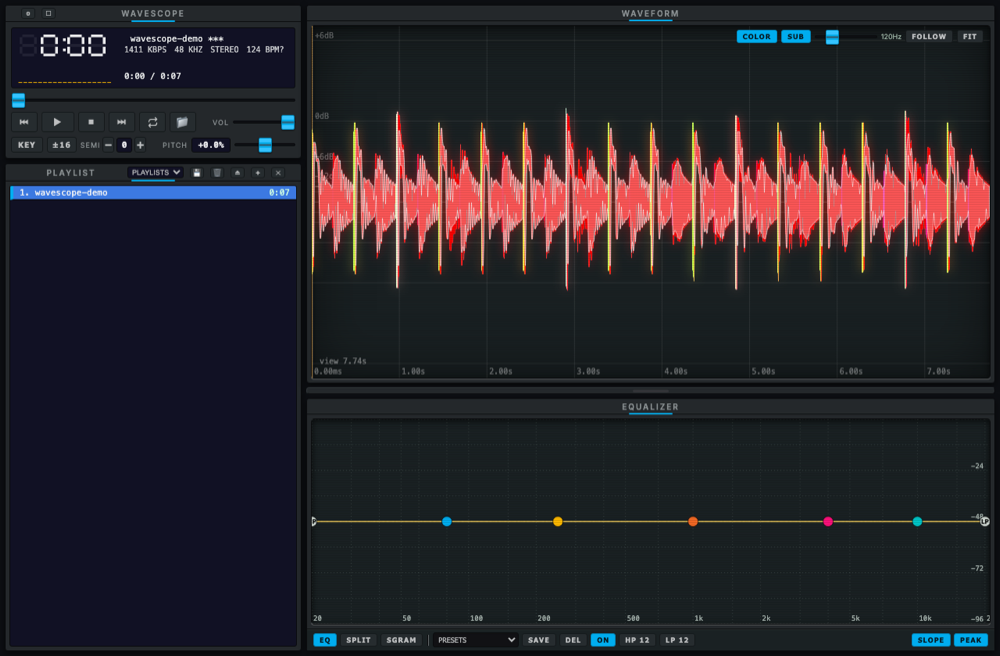This screenshot has width=1000, height=656.
Task: Click the sub frequency slider near 120Hz
Action: (832, 36)
